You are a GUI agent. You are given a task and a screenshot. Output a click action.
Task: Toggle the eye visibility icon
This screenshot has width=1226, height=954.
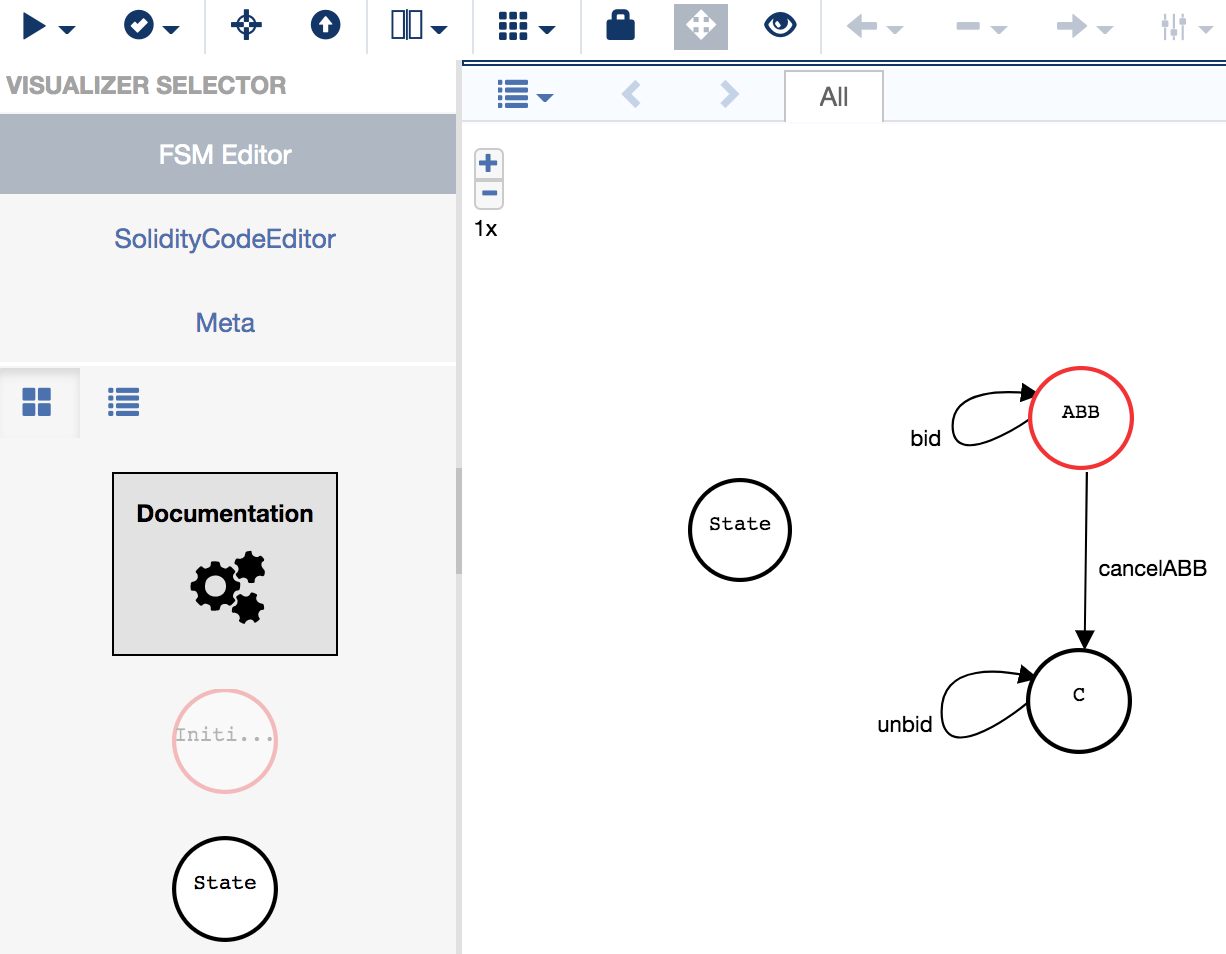click(779, 27)
